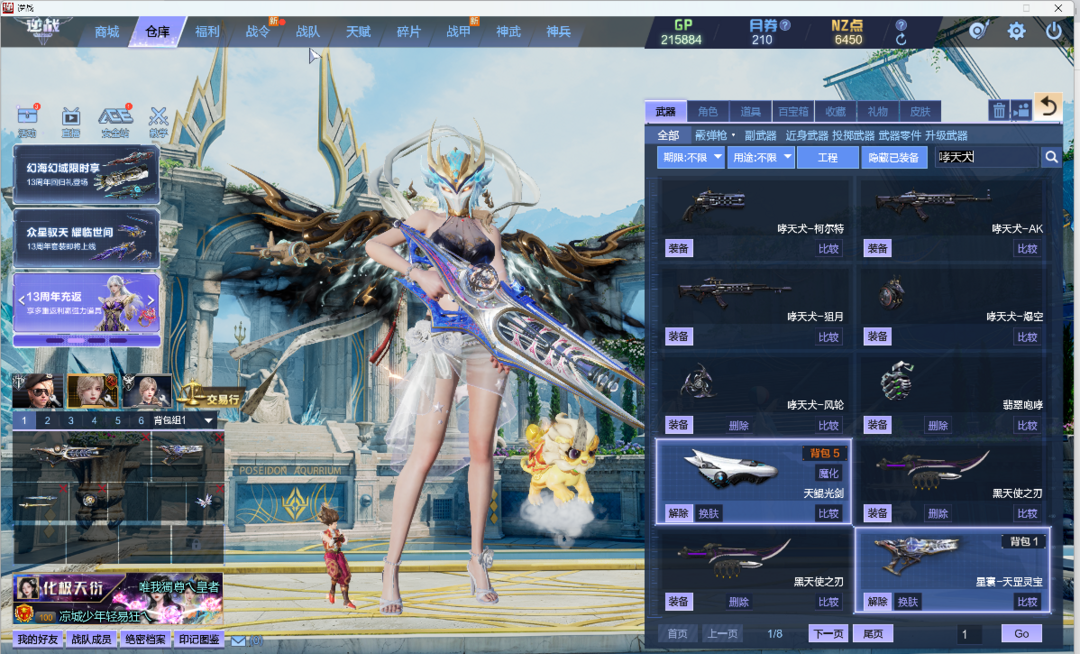Click 删除 for 哮天犬-风轮
The image size is (1080, 654).
739,425
